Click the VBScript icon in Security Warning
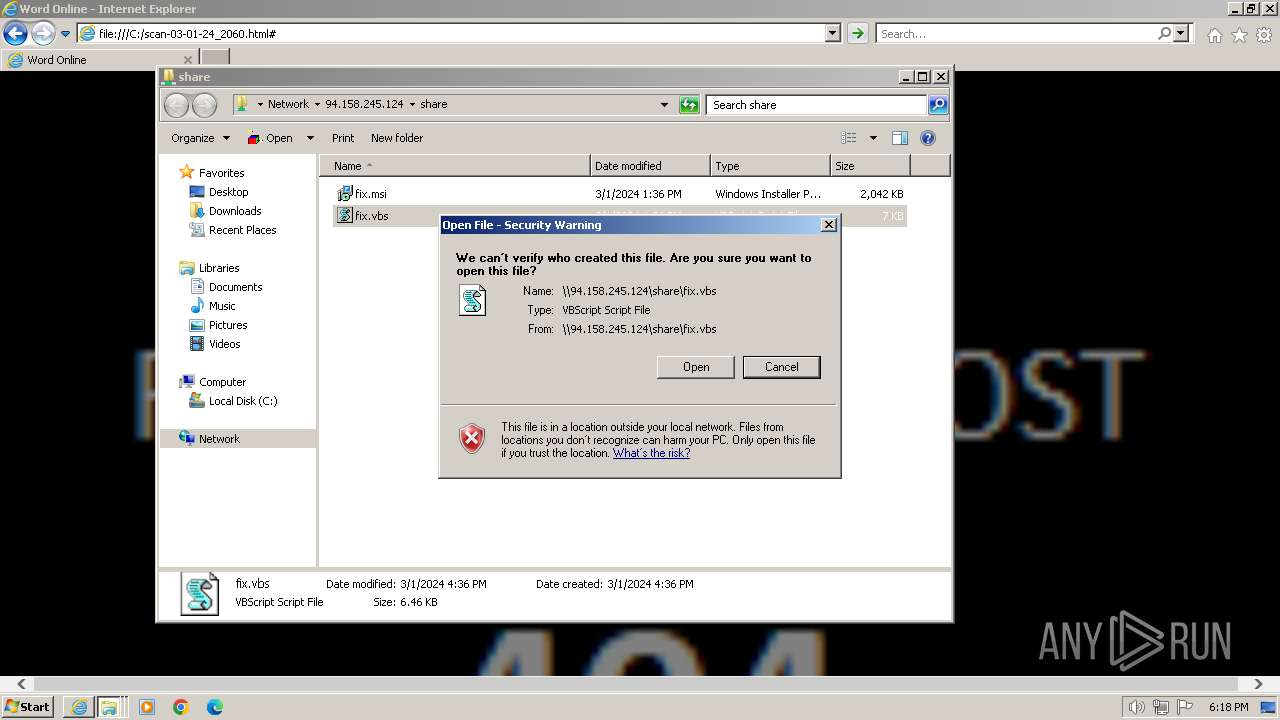Screen dimensions: 1280x720 [x=473, y=300]
